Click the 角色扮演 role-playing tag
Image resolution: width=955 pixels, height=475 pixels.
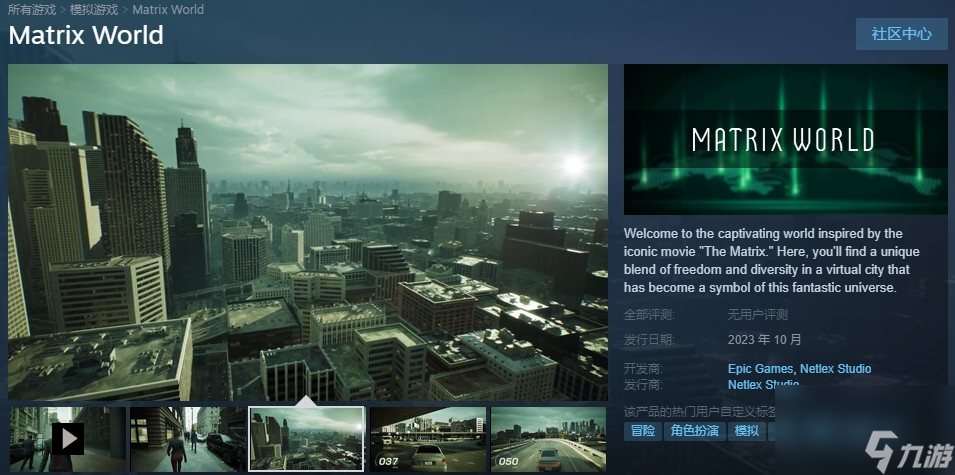pyautogui.click(x=695, y=431)
